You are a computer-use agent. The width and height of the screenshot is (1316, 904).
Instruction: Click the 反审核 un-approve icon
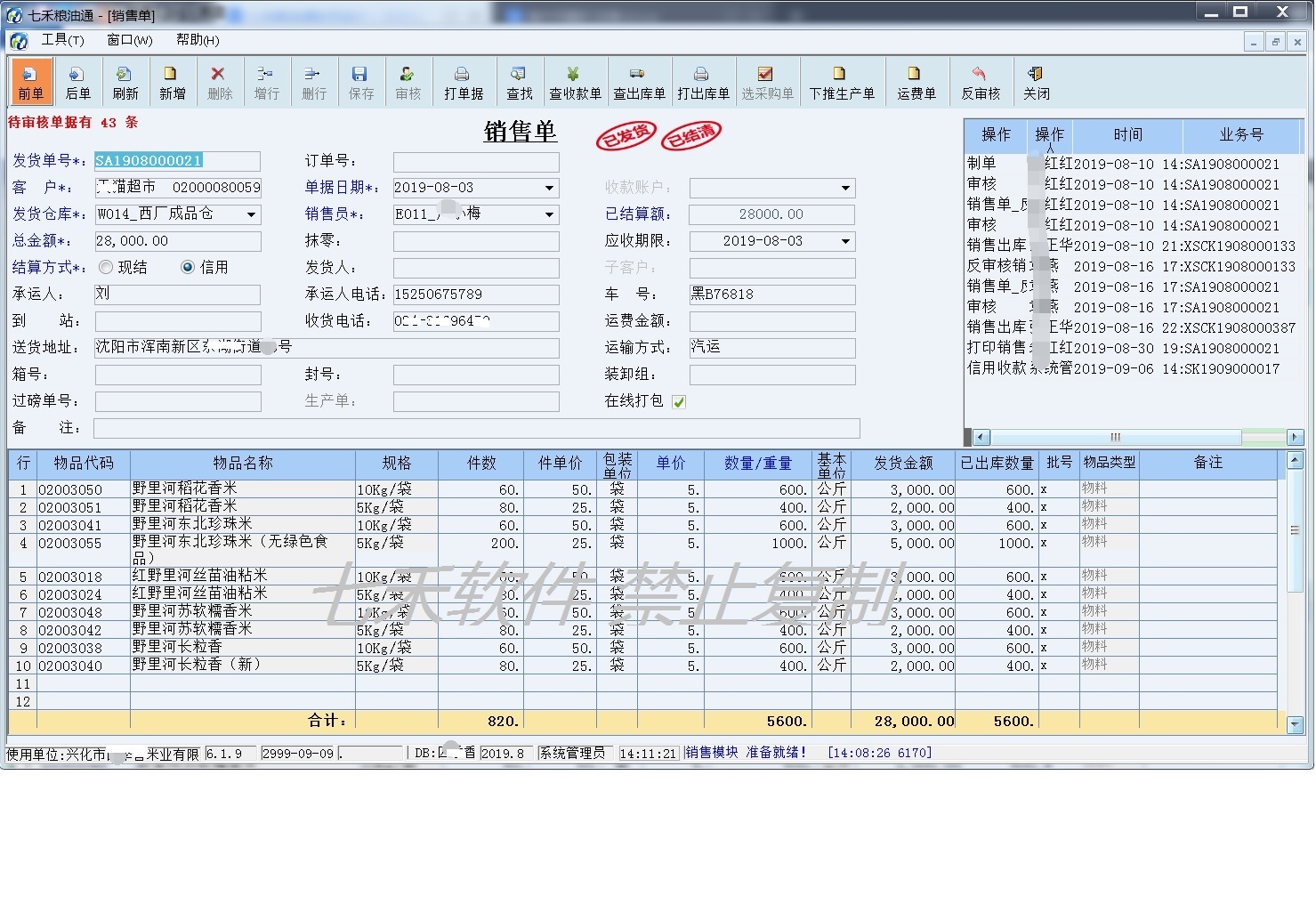tap(980, 83)
